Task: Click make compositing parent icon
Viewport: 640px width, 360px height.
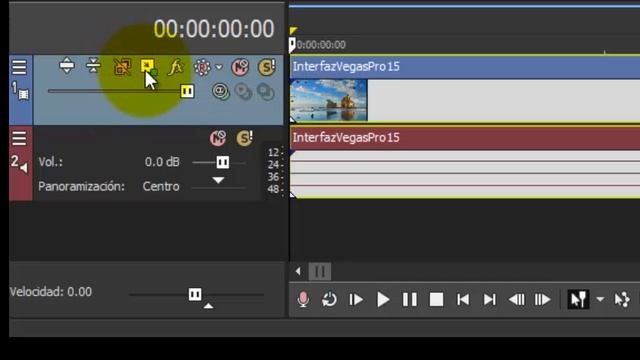Action: tap(244, 92)
